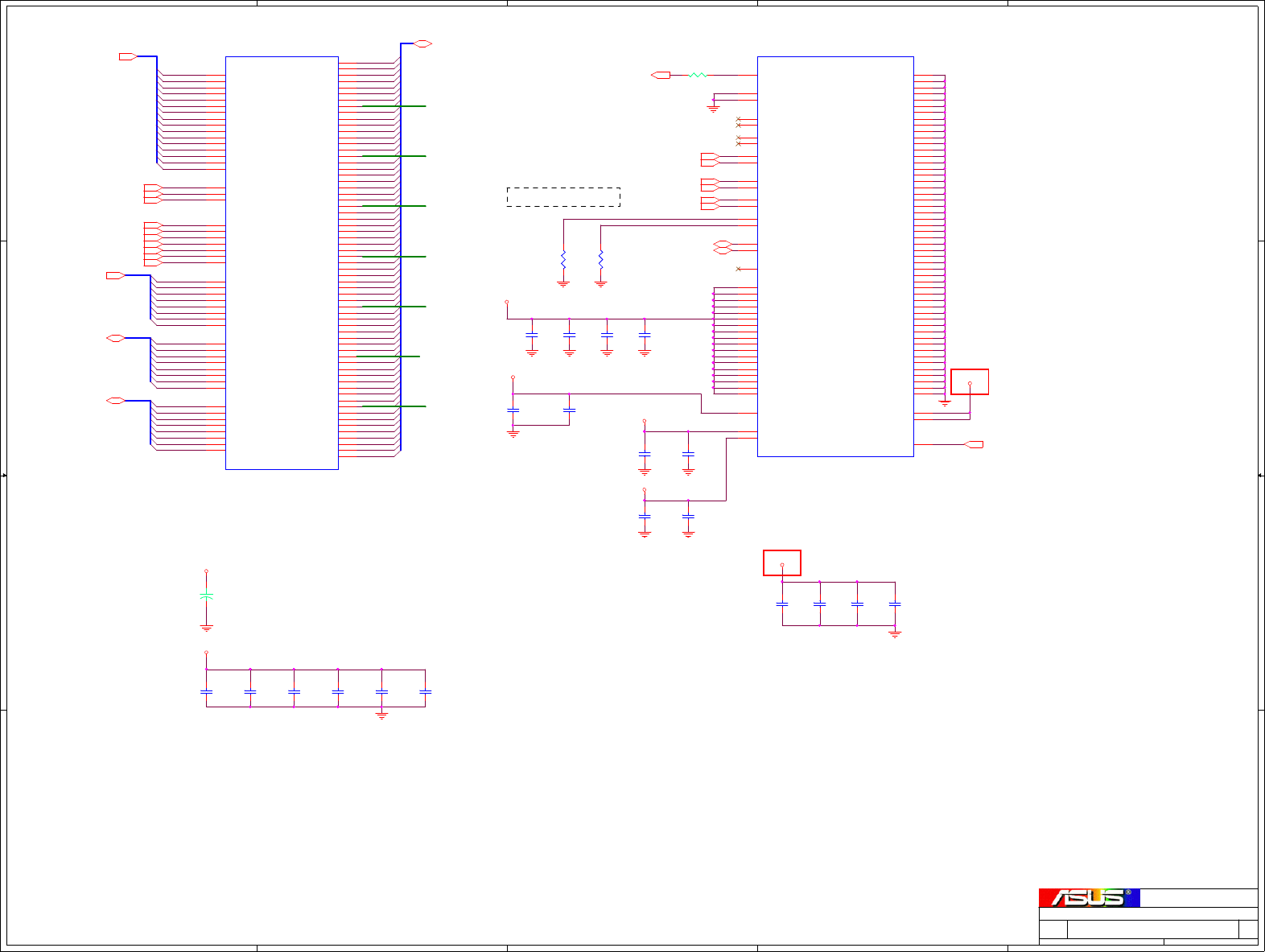The image size is (1265, 952).
Task: Select the ground symbol under the six-capacitor bank
Action: click(381, 715)
